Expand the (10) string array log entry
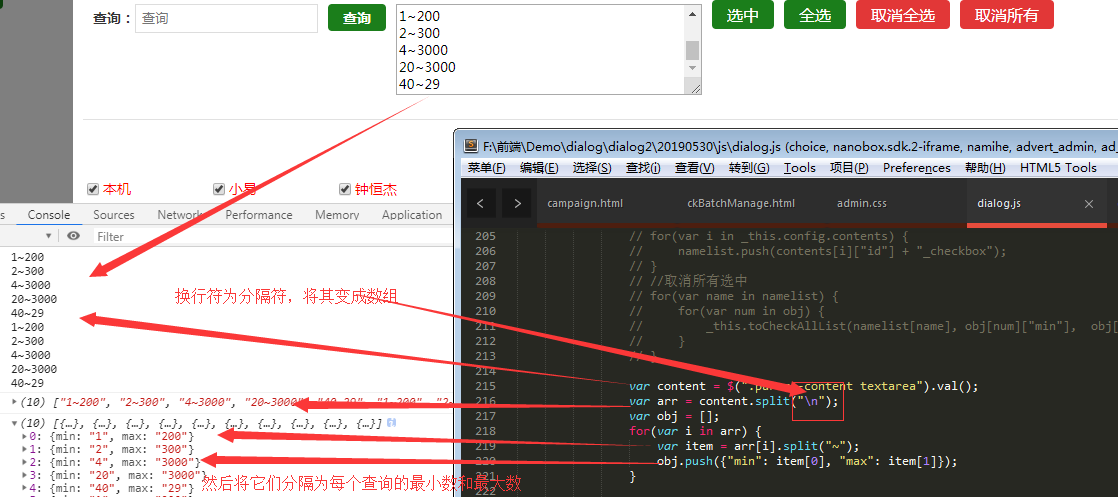 click(x=16, y=401)
